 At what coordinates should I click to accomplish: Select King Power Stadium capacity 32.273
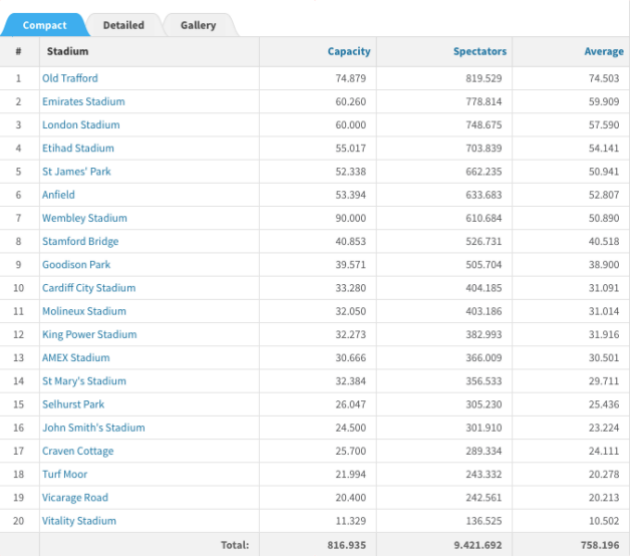[x=351, y=335]
